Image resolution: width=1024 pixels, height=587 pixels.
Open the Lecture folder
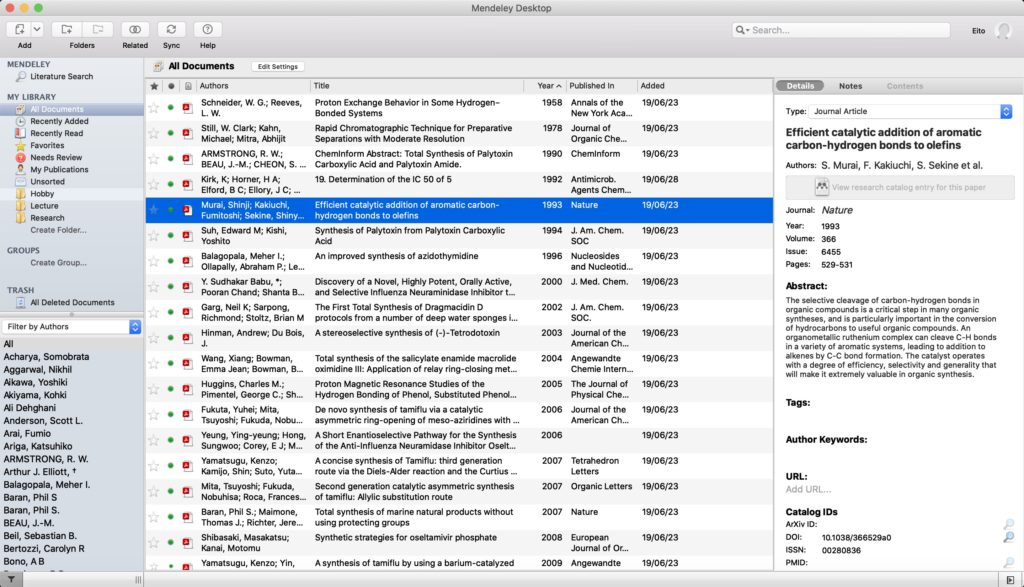pyautogui.click(x=44, y=206)
